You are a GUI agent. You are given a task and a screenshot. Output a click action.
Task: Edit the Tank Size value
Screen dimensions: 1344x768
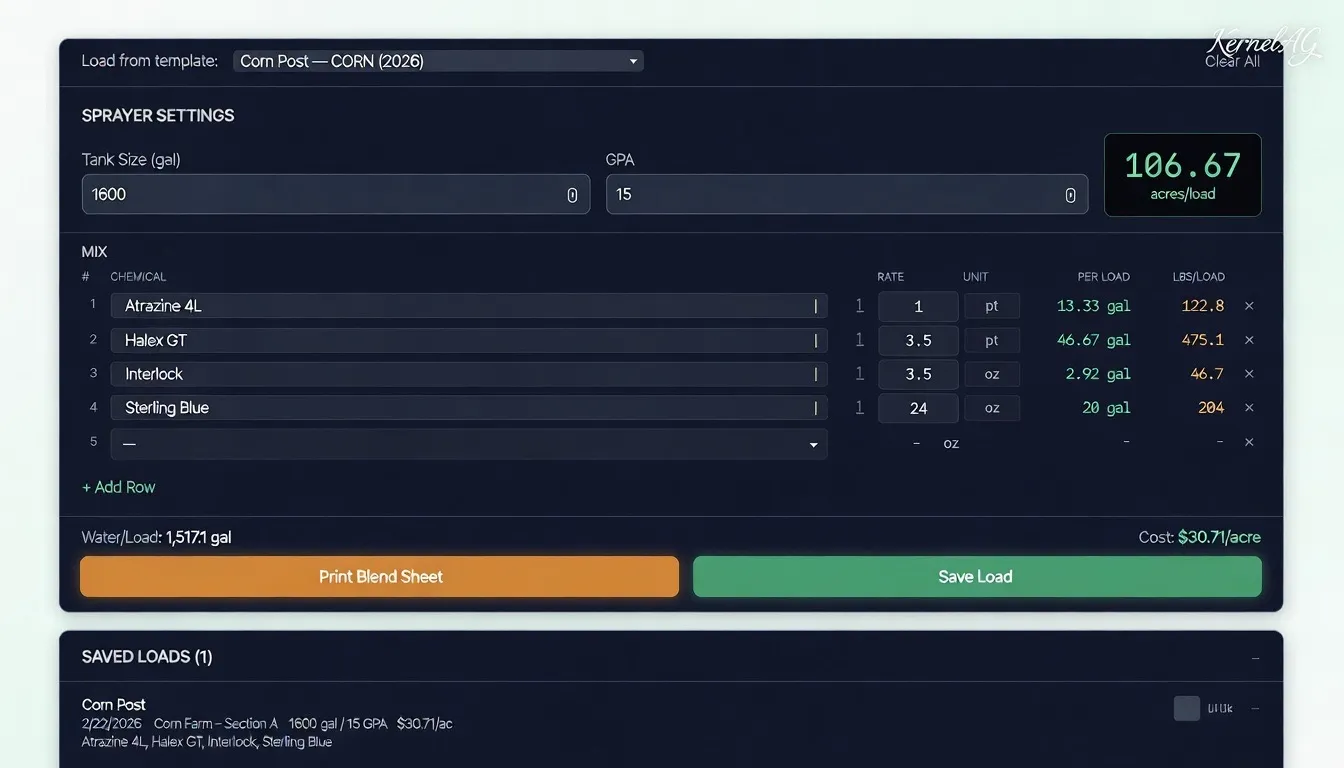coord(300,194)
